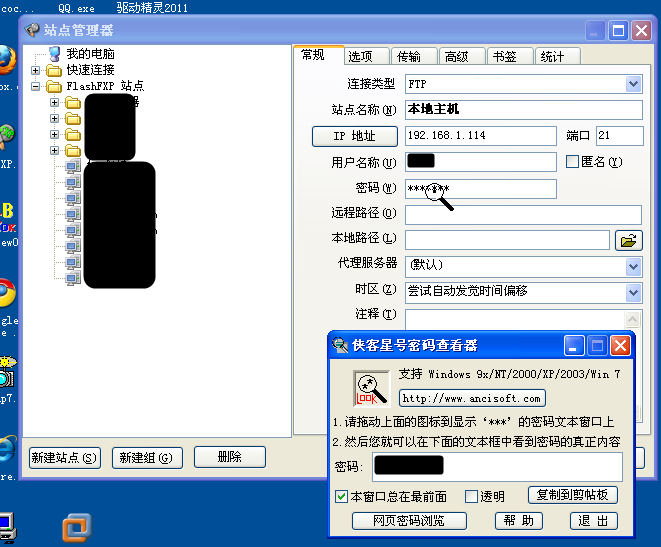Click the browse local path folder icon
Screen dimensions: 661x547
tap(629, 241)
